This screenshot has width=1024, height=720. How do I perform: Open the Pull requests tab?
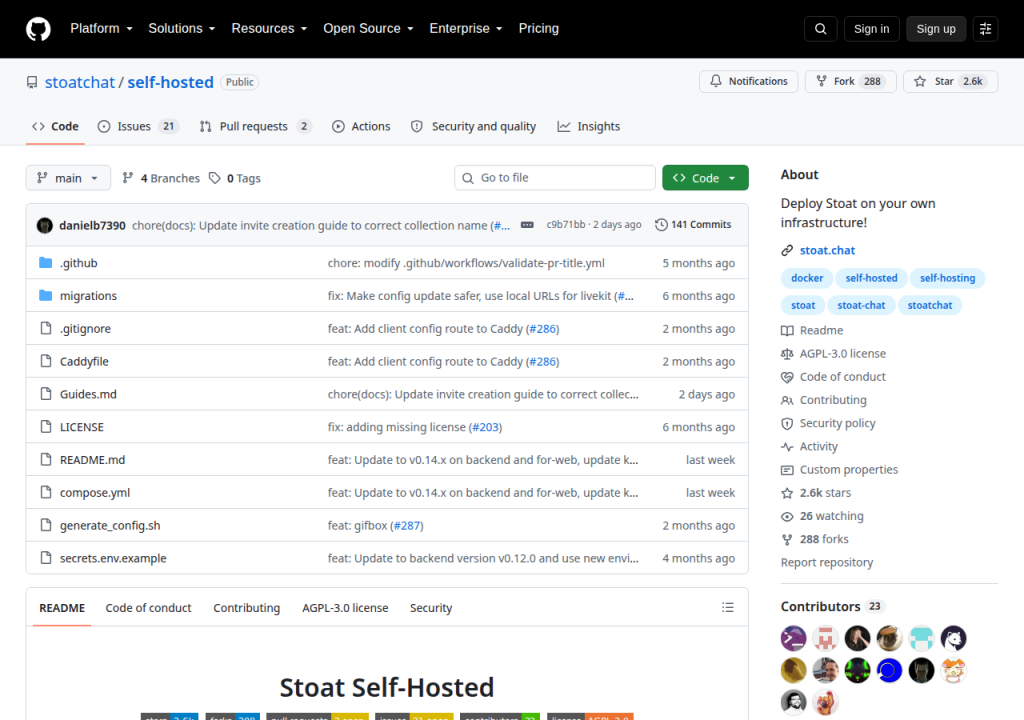pos(255,126)
